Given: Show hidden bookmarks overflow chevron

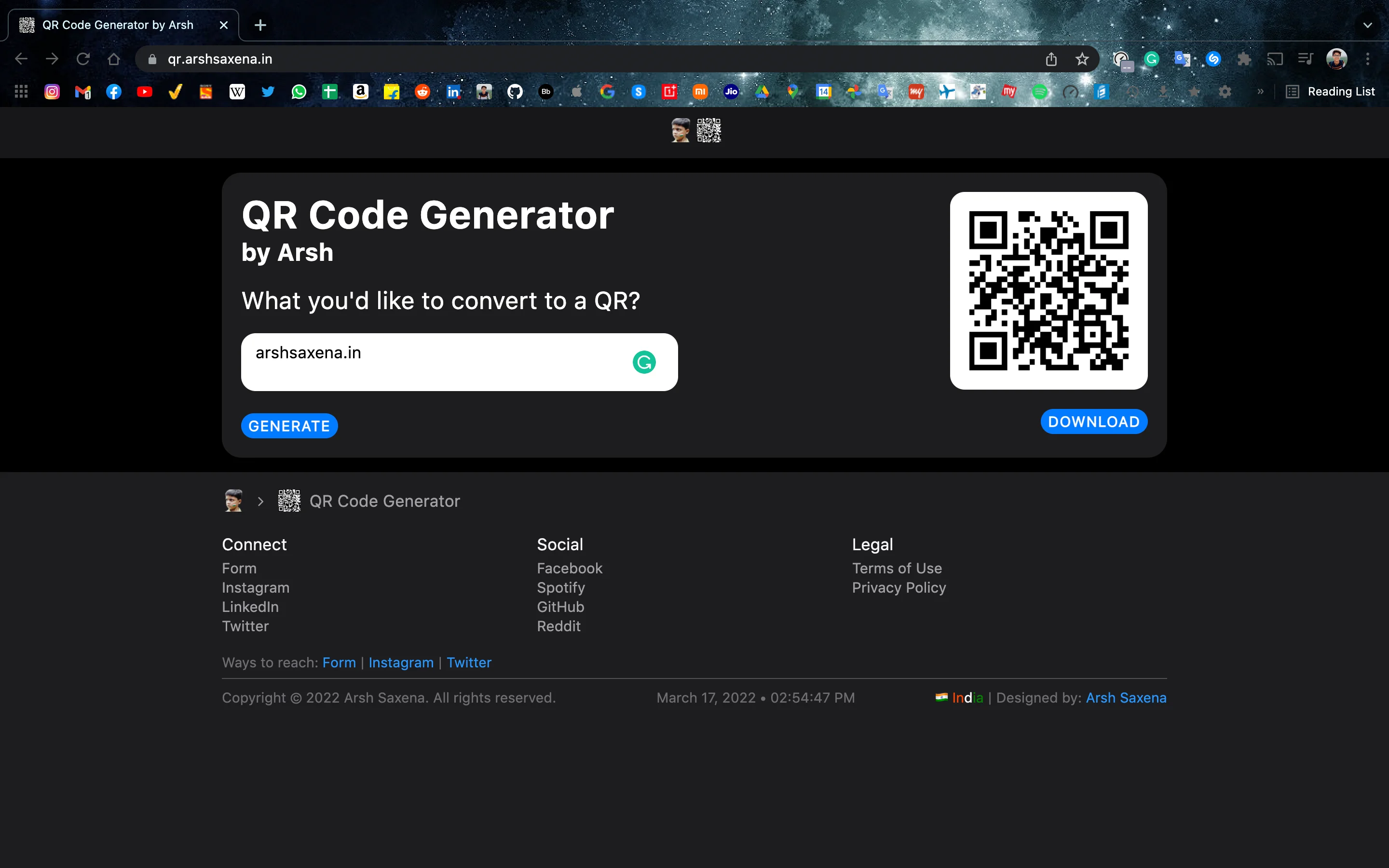Looking at the screenshot, I should pyautogui.click(x=1260, y=92).
